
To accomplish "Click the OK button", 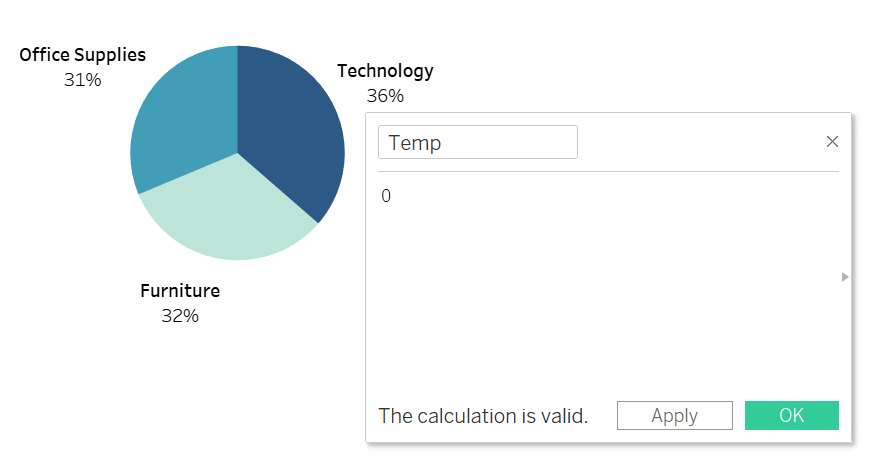I will point(791,415).
